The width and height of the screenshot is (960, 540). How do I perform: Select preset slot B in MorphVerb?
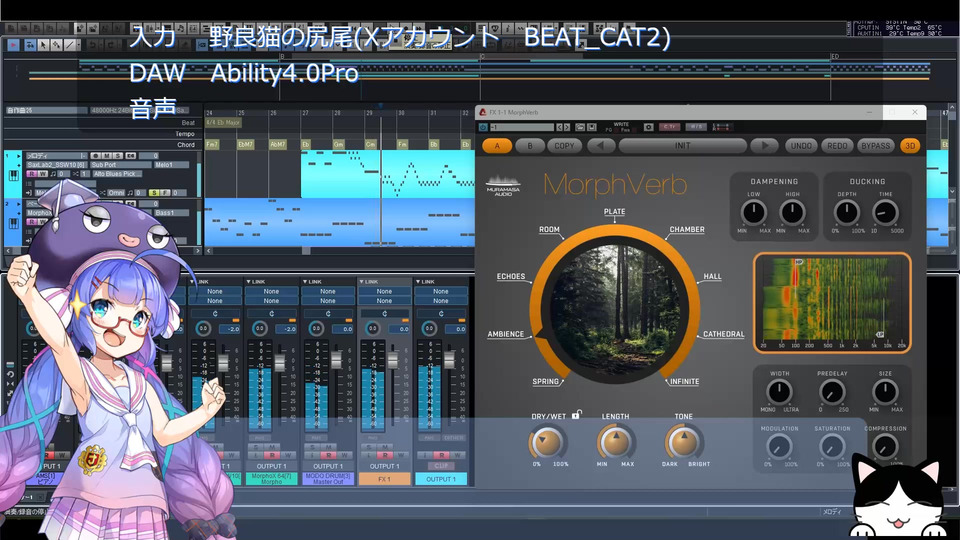pyautogui.click(x=530, y=146)
